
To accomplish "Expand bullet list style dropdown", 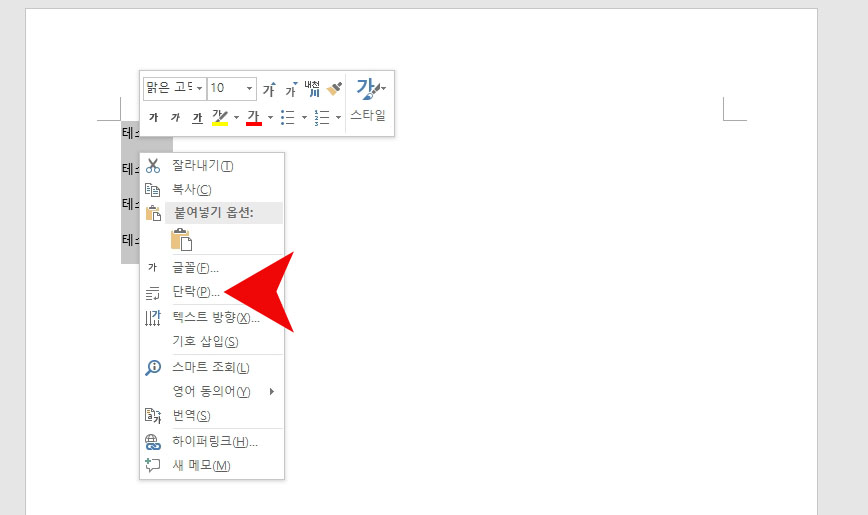I will tap(304, 117).
